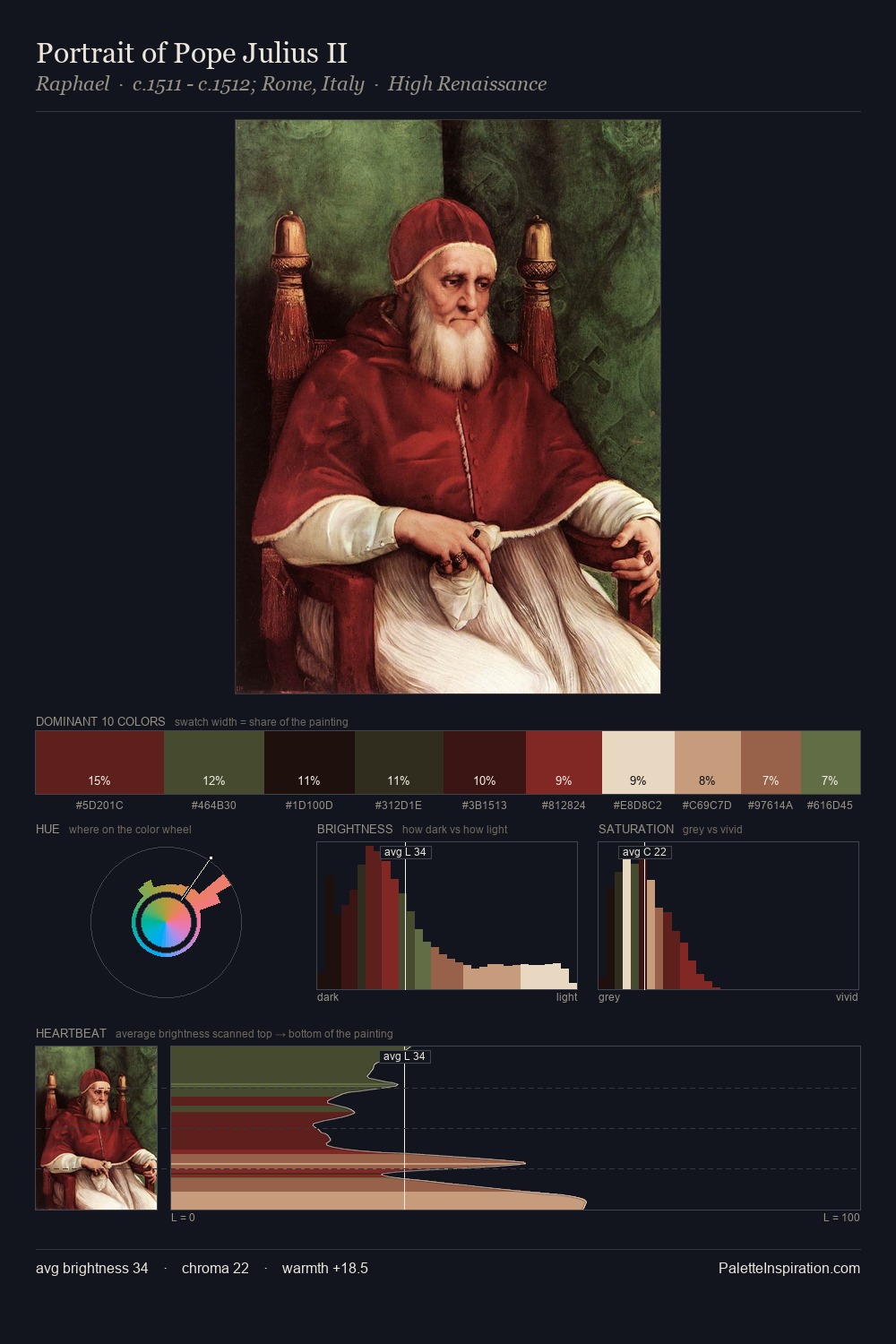Select the #5D201C swatch at 15%
The height and width of the screenshot is (1344, 896).
[x=99, y=762]
